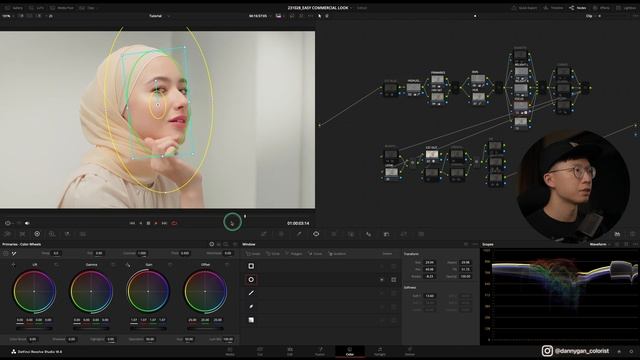Click the Softness Soft 1 value field
Viewport: 640px width, 360px height.
point(429,296)
